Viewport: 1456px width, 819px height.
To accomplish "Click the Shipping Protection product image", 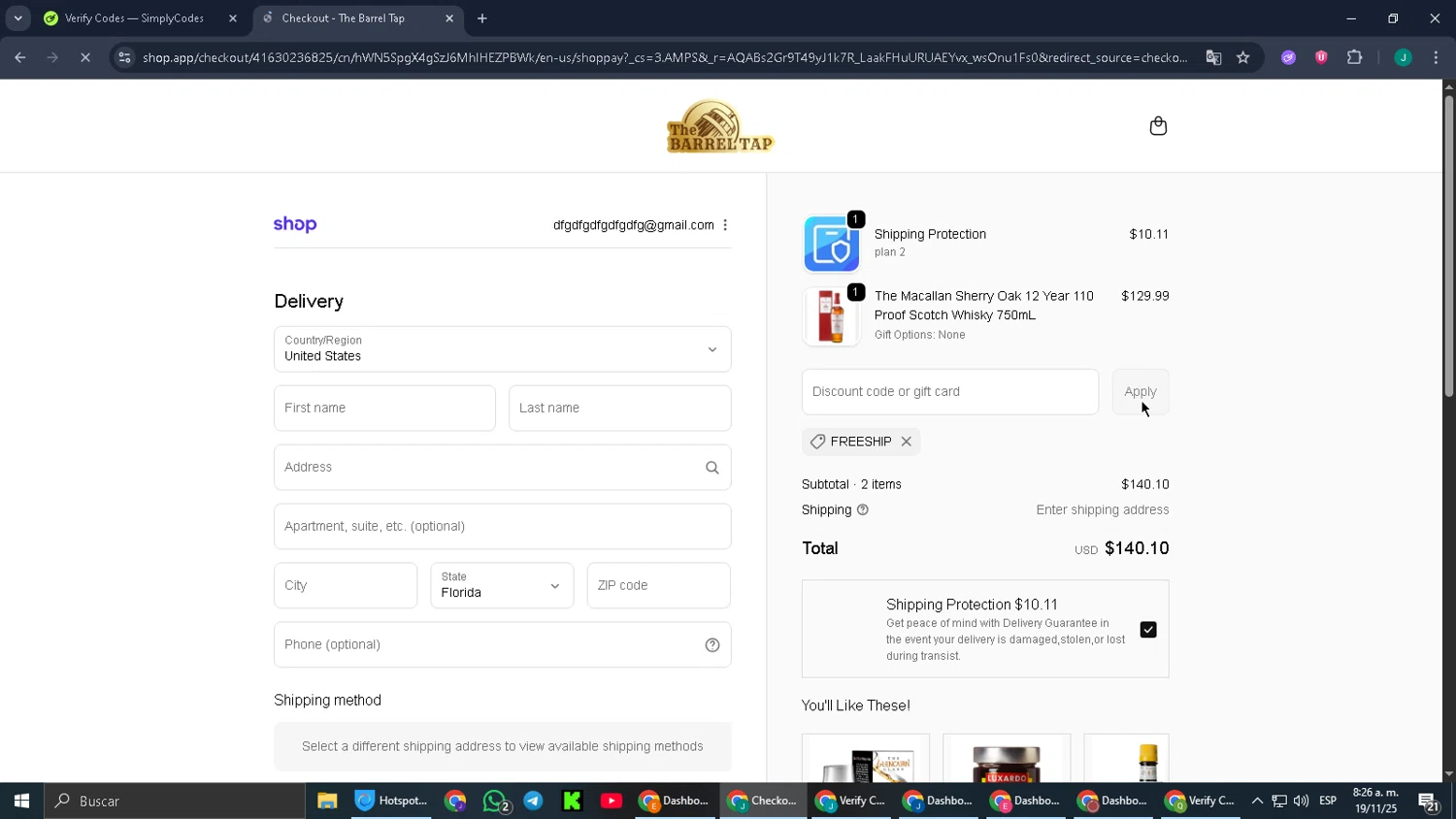I will coord(831,244).
